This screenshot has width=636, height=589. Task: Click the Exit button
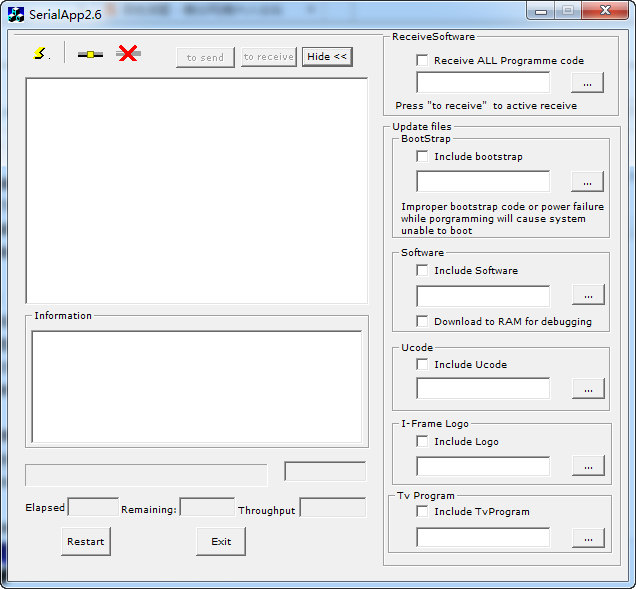tap(221, 542)
